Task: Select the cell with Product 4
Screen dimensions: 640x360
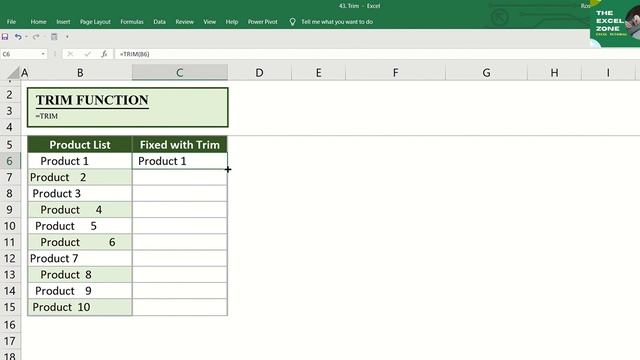Action: tap(80, 210)
